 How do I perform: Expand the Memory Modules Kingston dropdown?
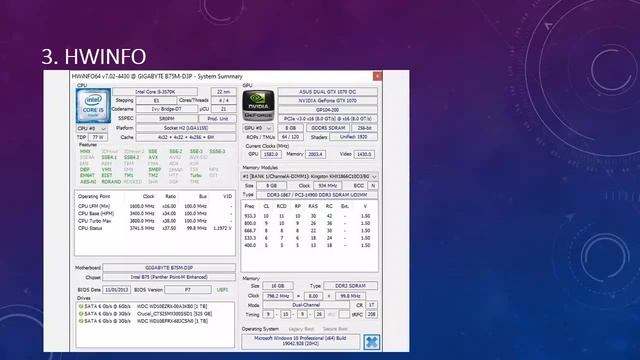309,176
